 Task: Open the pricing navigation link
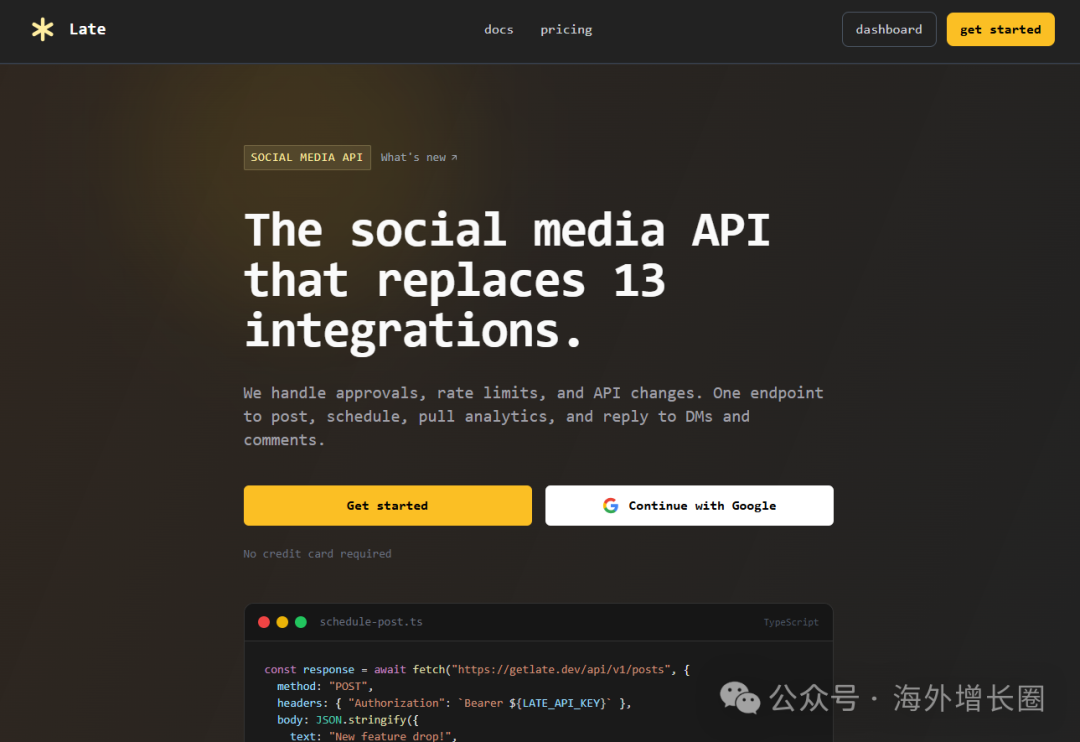point(566,30)
